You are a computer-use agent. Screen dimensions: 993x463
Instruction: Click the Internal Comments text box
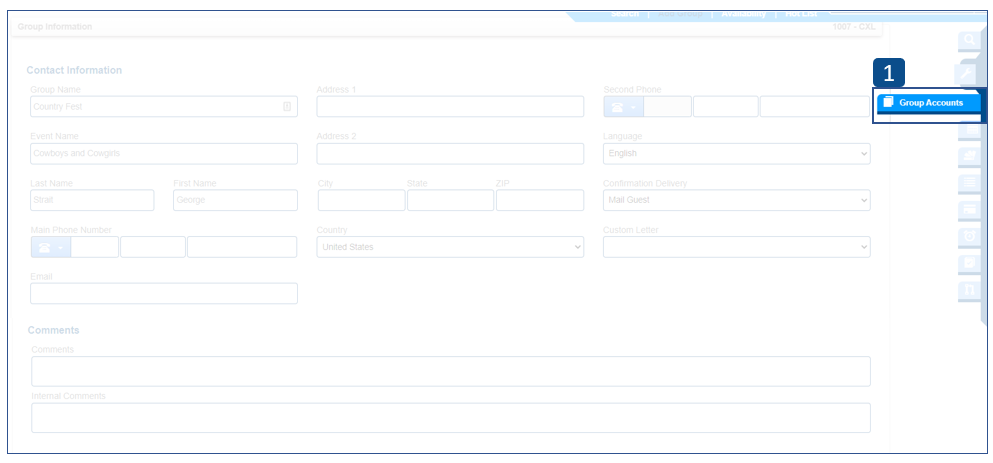coord(450,418)
